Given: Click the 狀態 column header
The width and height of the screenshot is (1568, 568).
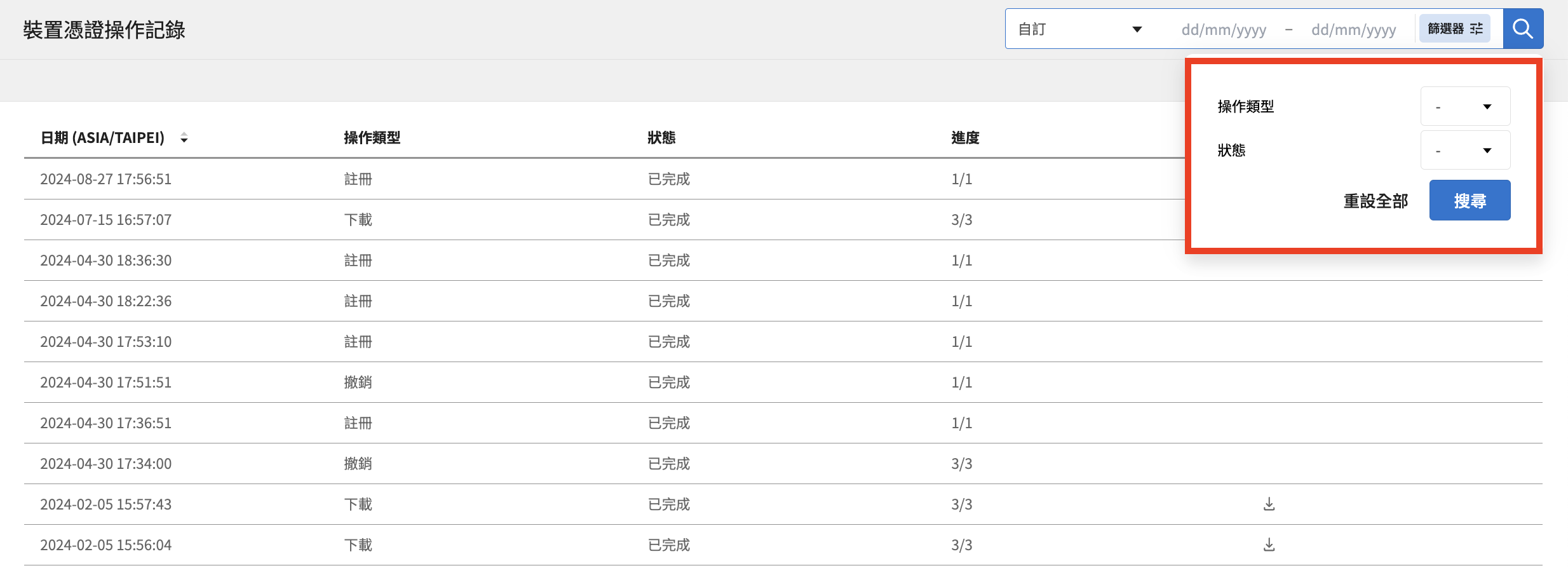Looking at the screenshot, I should coord(661,138).
